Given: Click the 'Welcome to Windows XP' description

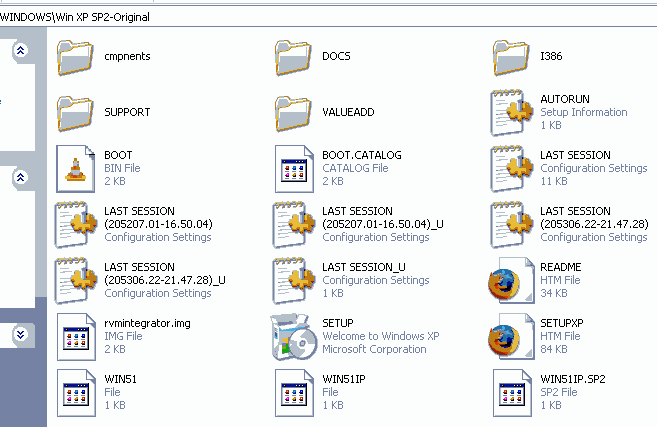Looking at the screenshot, I should coord(381,336).
